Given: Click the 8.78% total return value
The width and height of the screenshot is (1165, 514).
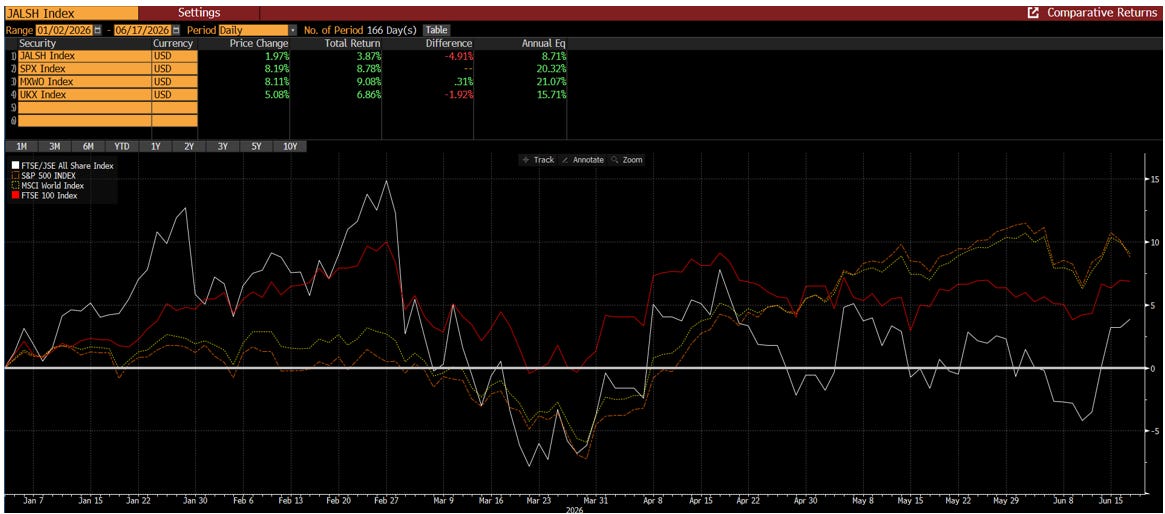Looking at the screenshot, I should pos(367,68).
